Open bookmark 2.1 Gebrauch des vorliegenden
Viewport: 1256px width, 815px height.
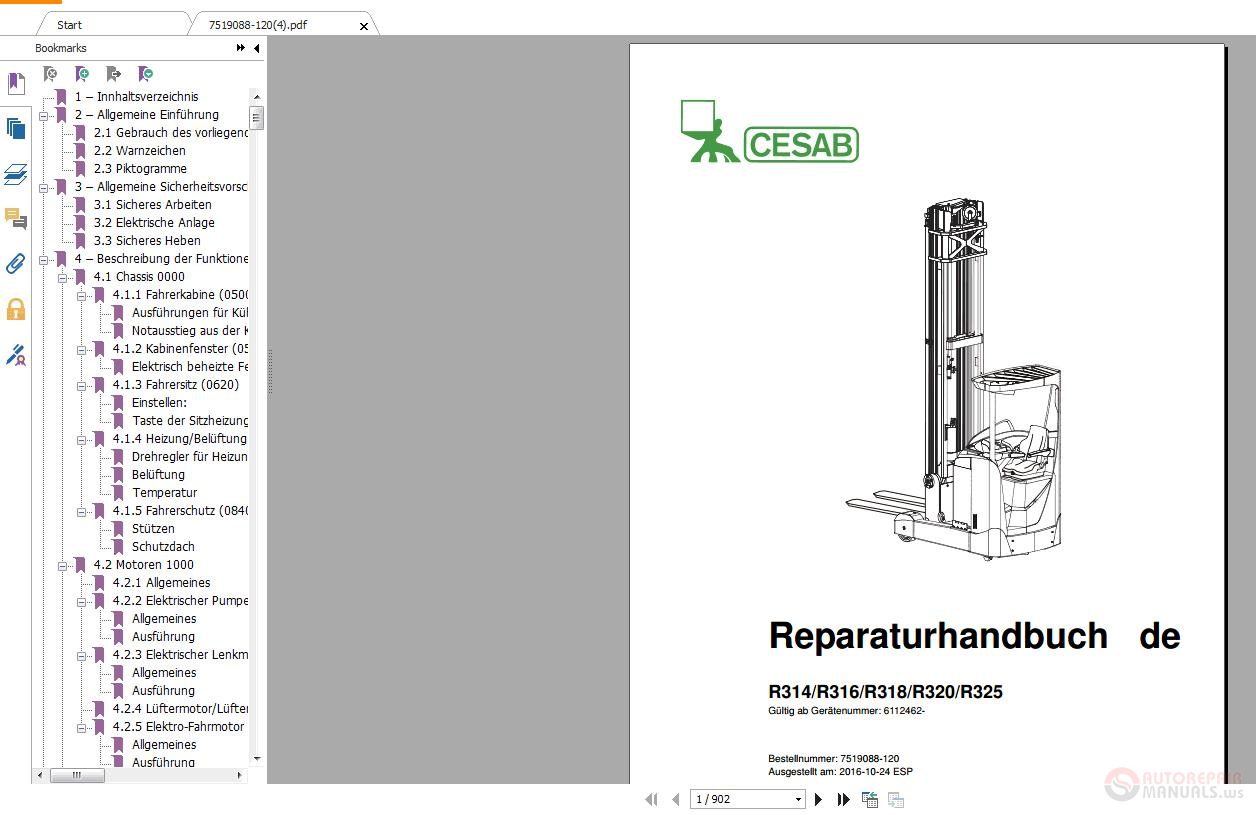[x=171, y=133]
